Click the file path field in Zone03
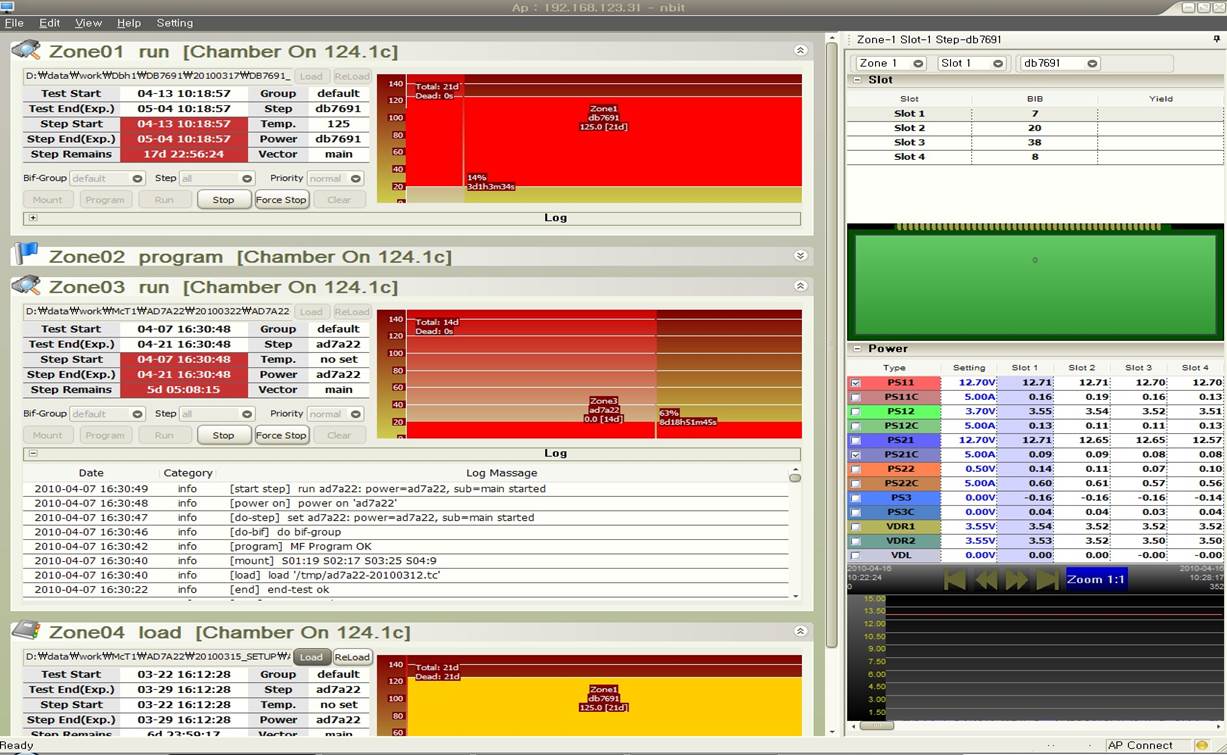This screenshot has height=755, width=1227. click(160, 311)
